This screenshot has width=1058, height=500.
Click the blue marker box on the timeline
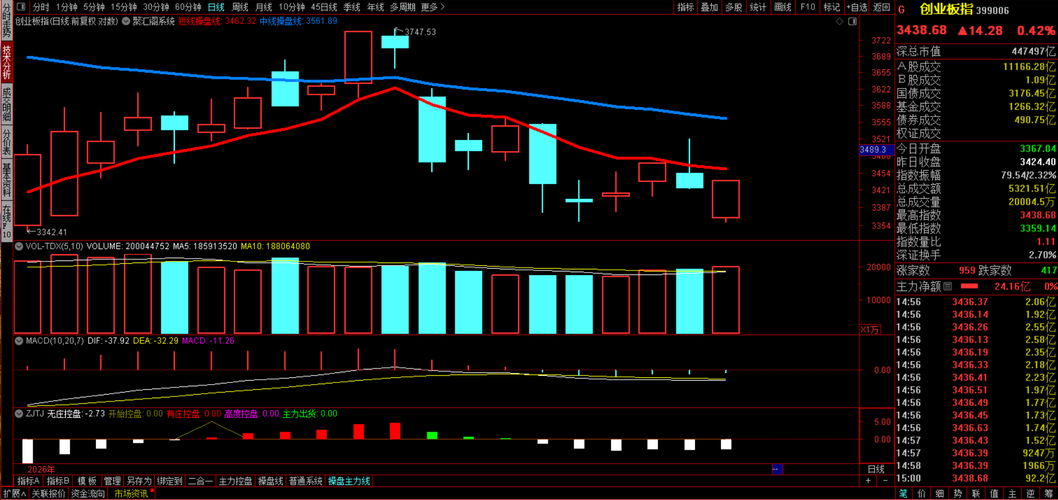point(777,469)
